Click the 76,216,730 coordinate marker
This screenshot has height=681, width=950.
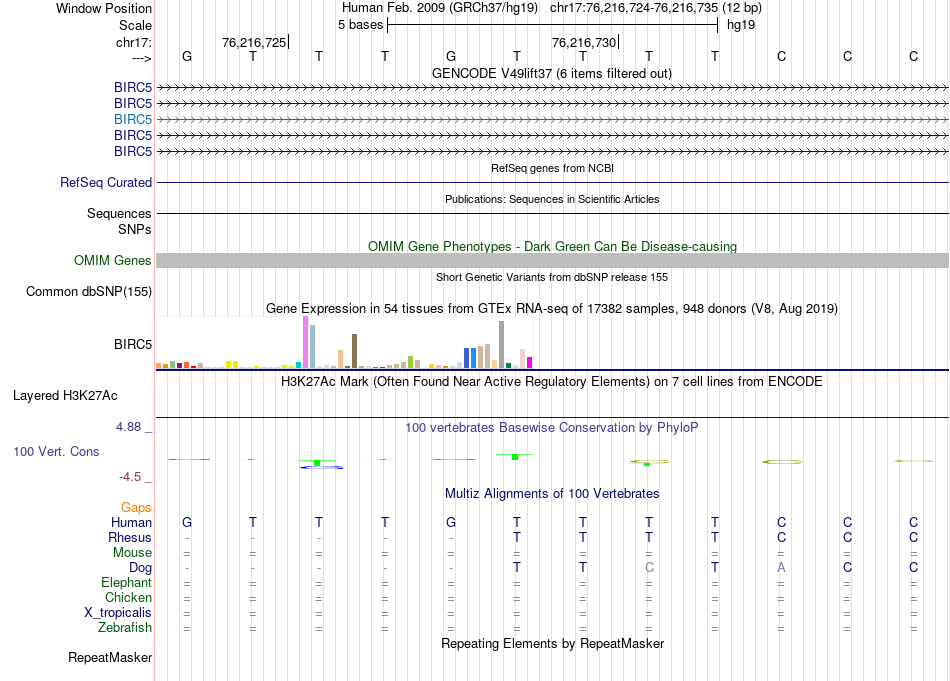tap(584, 42)
